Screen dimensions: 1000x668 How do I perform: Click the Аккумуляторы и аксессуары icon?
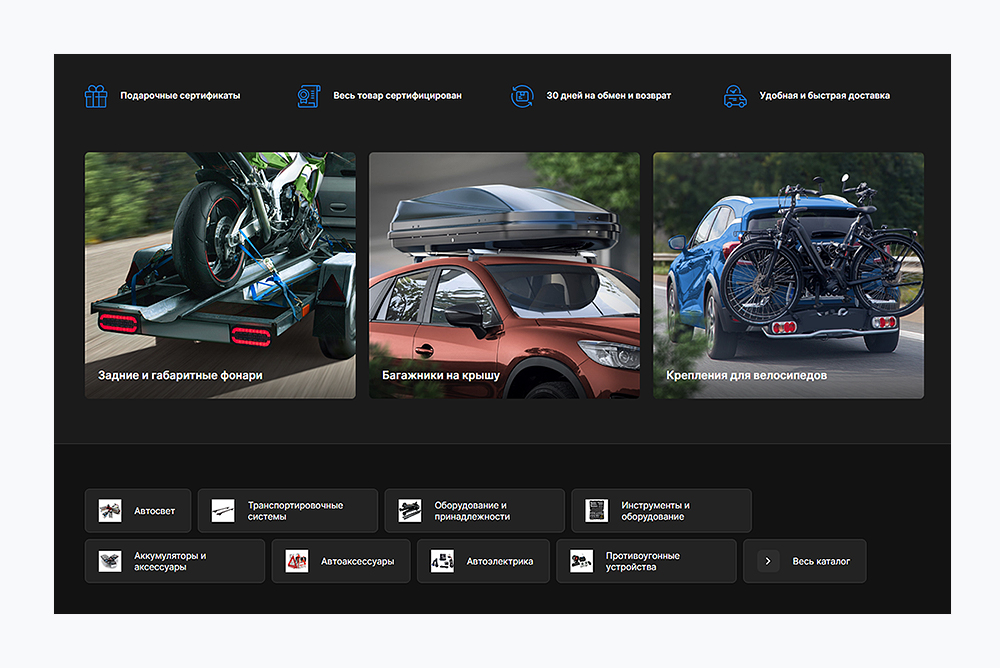point(110,561)
